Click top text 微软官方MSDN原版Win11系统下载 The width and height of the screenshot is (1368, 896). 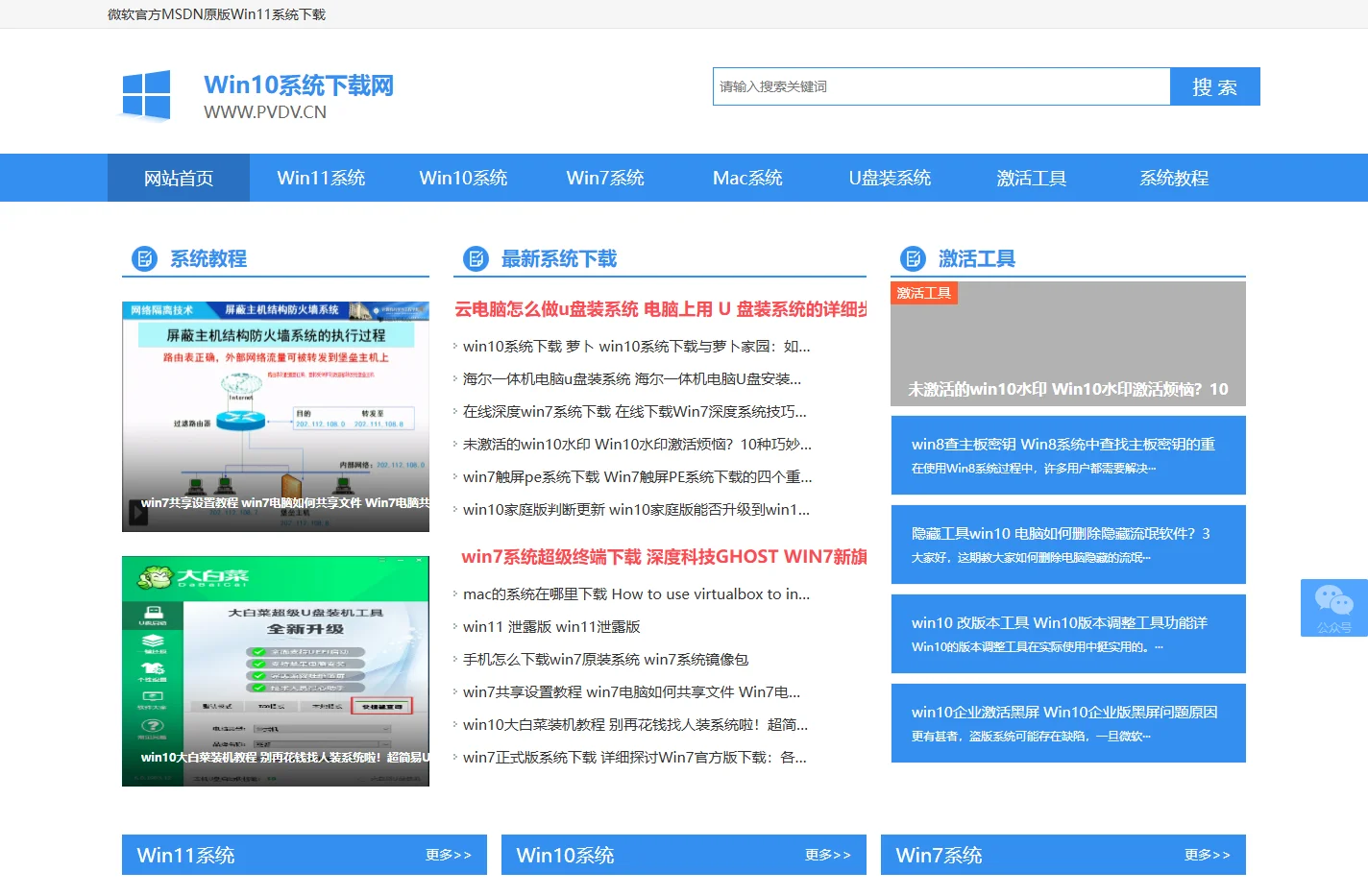point(216,14)
